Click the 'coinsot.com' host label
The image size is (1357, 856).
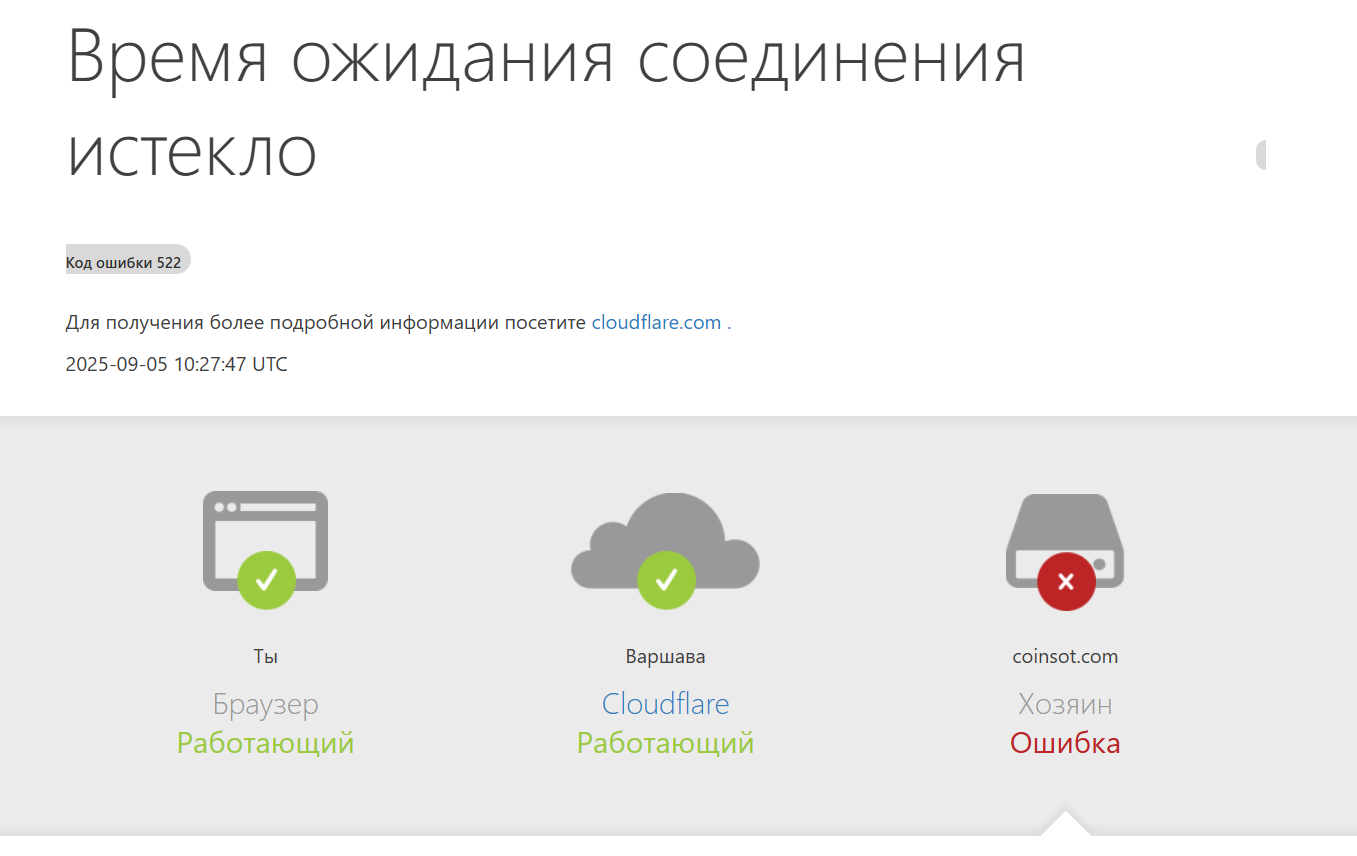(1065, 657)
